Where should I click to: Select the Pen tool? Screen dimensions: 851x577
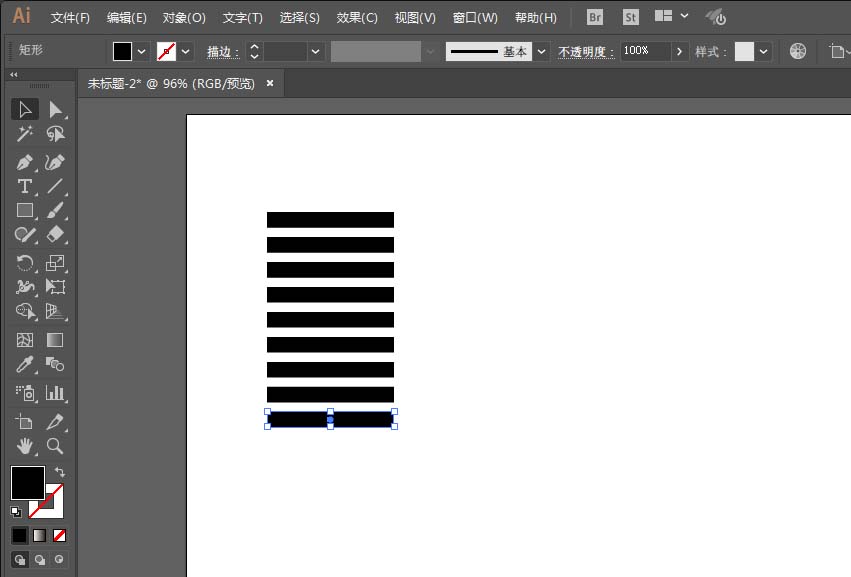point(24,162)
